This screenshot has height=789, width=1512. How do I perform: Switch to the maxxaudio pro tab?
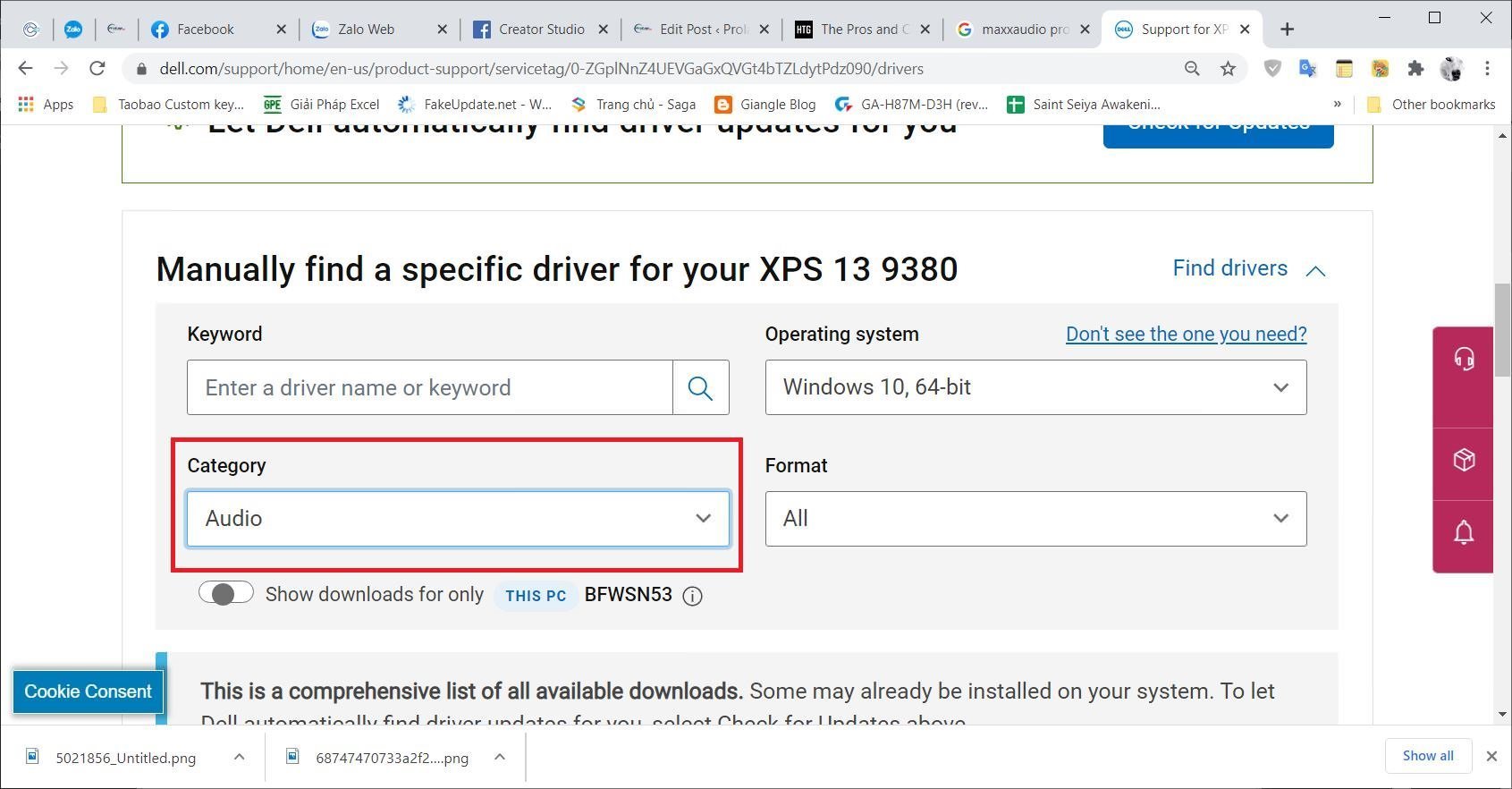[1024, 30]
